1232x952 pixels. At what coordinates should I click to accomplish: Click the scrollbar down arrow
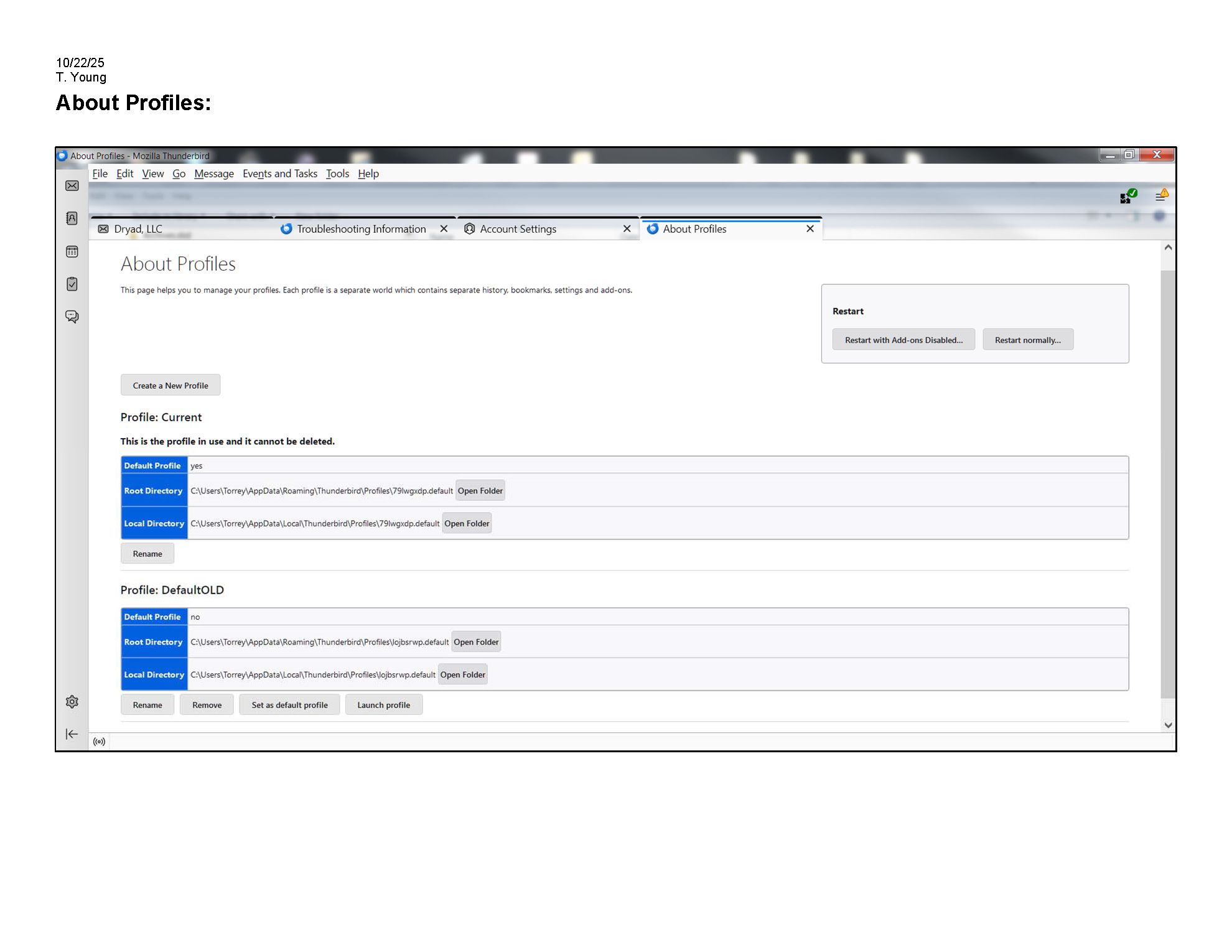(x=1168, y=726)
